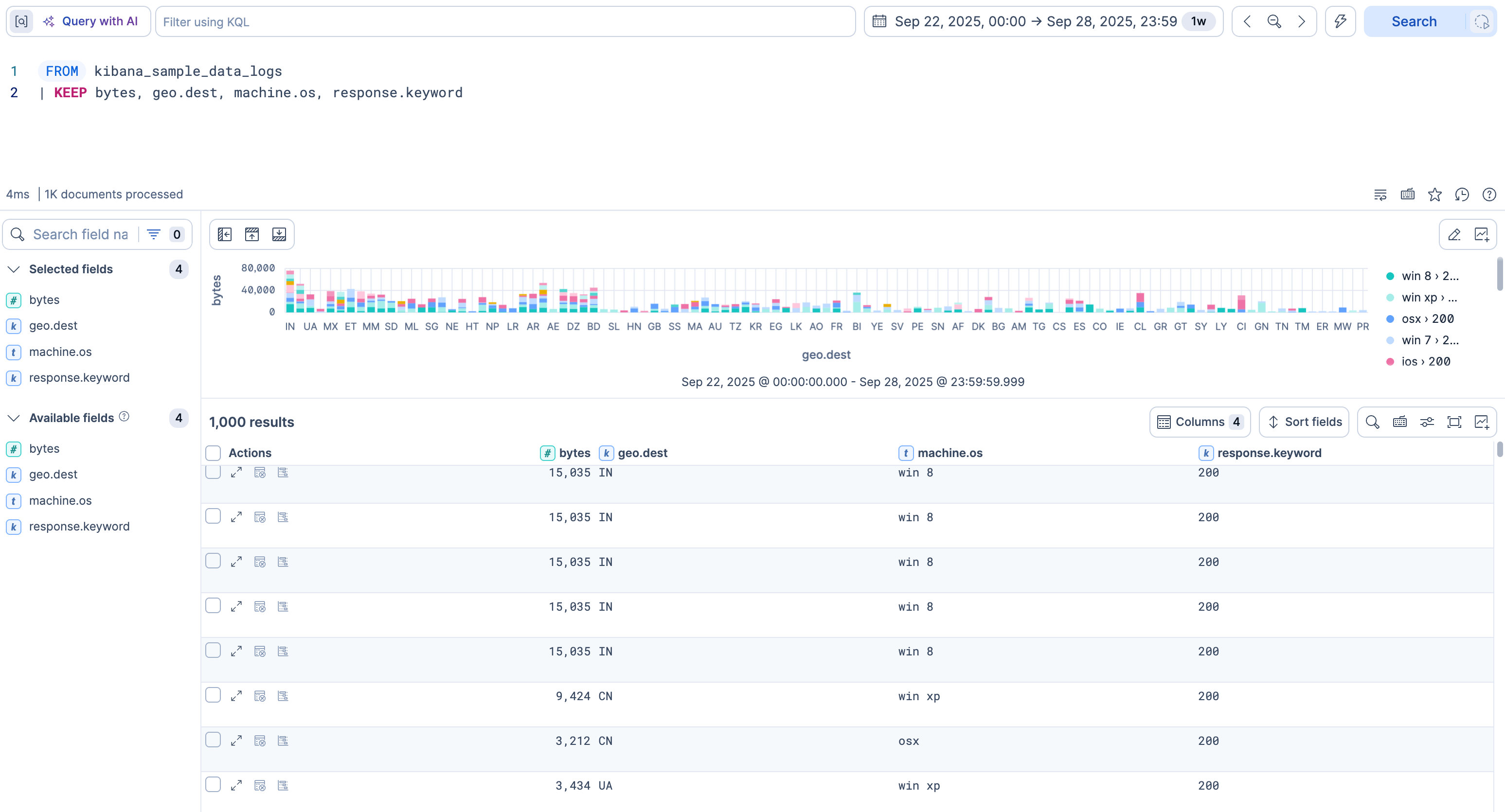The width and height of the screenshot is (1505, 812).
Task: Hide the chart panel icon
Action: coord(252,234)
